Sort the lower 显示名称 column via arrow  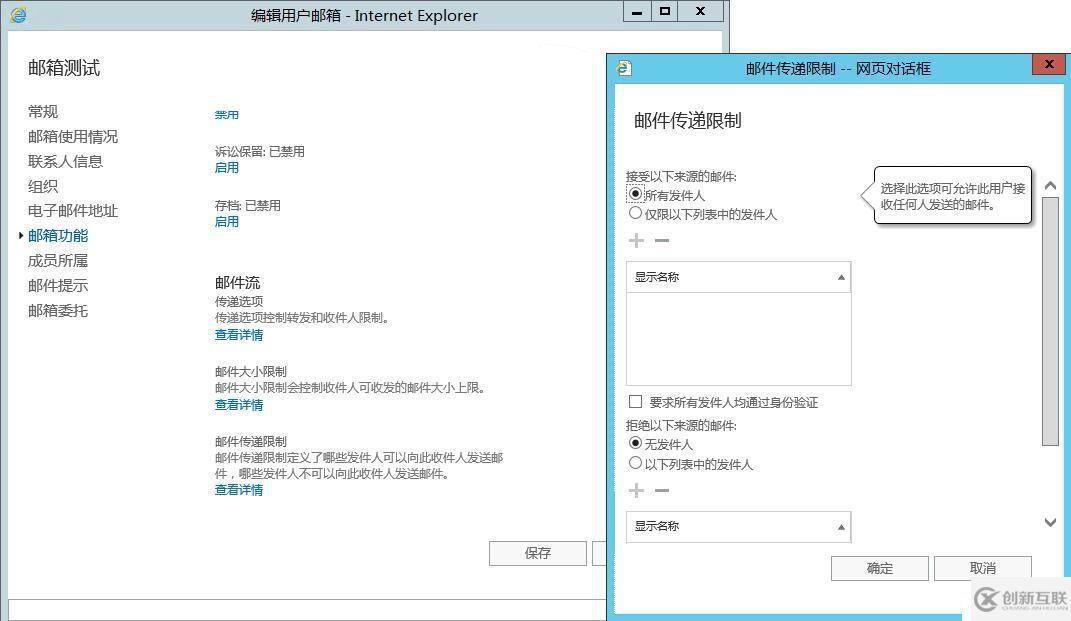coord(841,527)
